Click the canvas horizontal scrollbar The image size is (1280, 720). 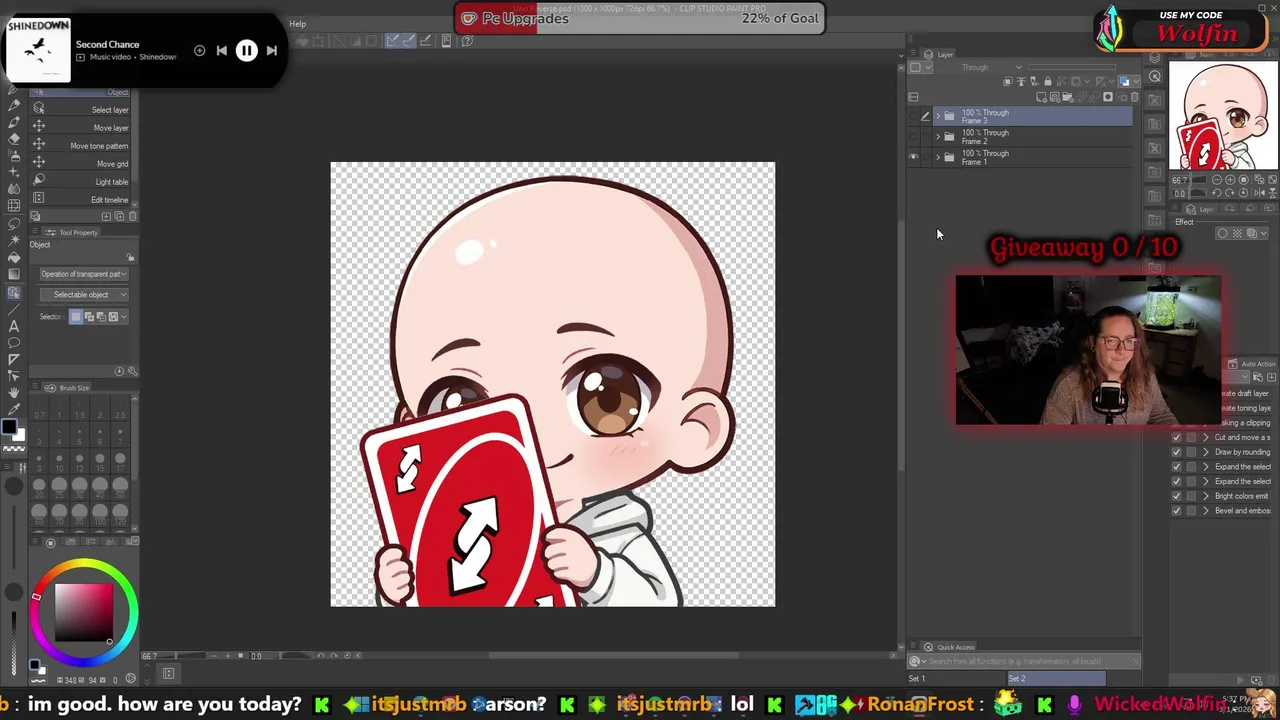pyautogui.click(x=614, y=656)
